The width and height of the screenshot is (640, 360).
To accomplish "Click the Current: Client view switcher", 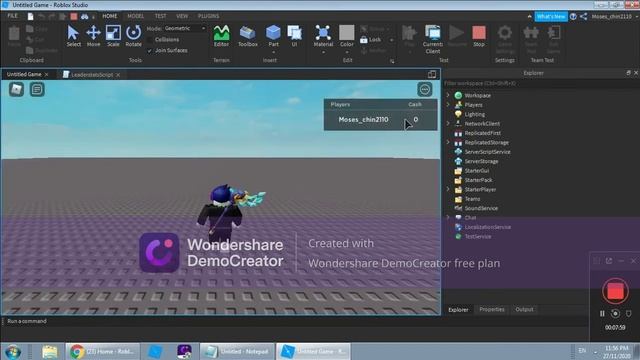I will (433, 39).
